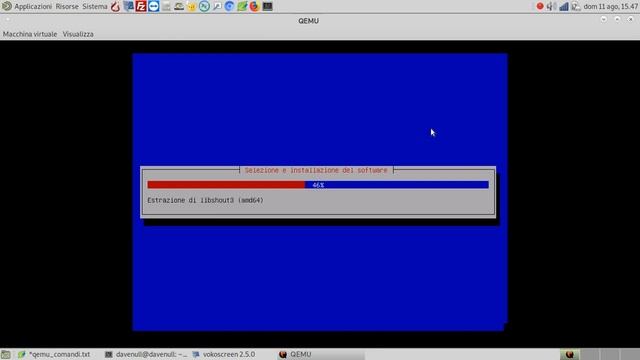Launch the blue Chromium browser icon
The image size is (640, 360).
point(229,6)
